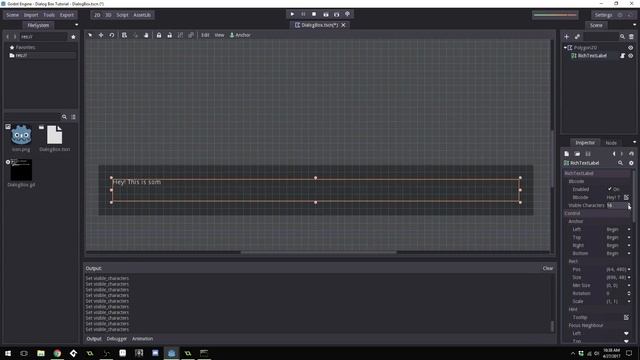Viewport: 640px width, 360px height.
Task: Delete selected node with trash icon
Action: click(631, 37)
